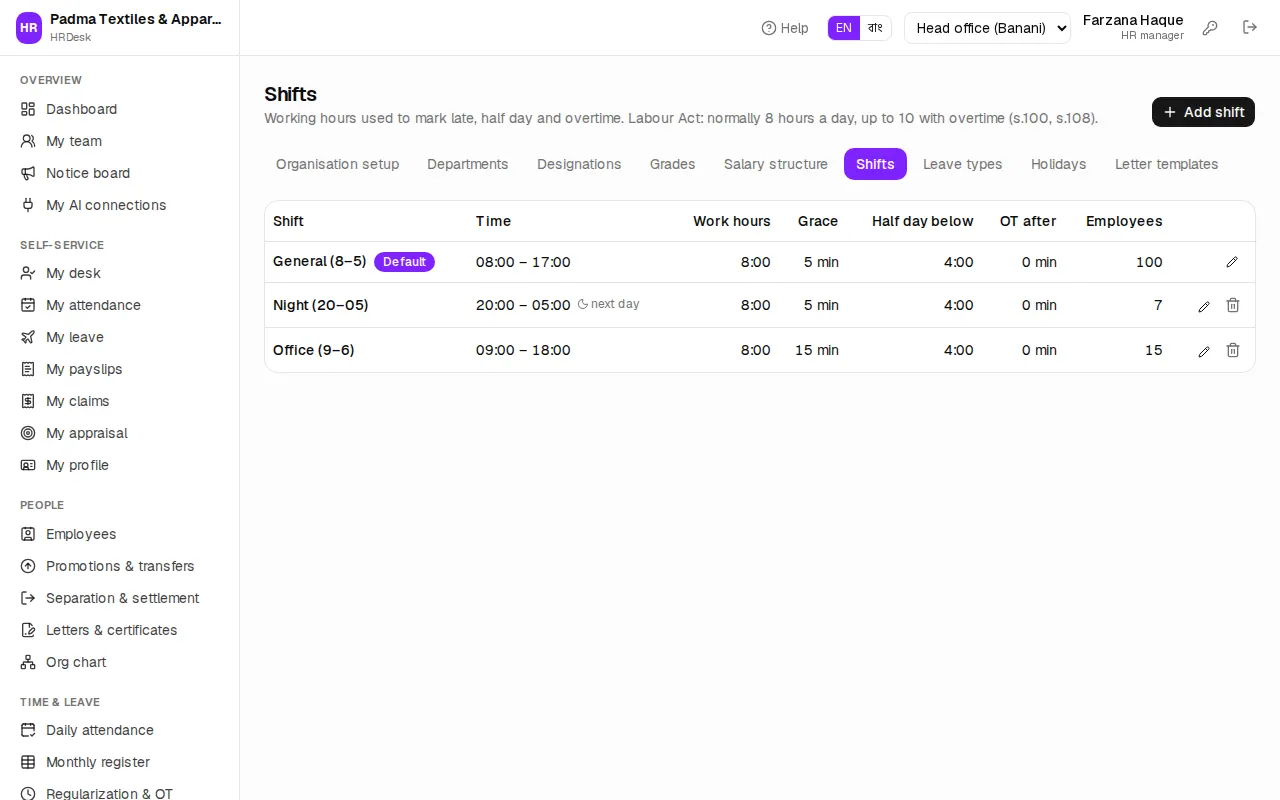Image resolution: width=1280 pixels, height=800 pixels.
Task: Switch to the Departments tab
Action: click(468, 164)
